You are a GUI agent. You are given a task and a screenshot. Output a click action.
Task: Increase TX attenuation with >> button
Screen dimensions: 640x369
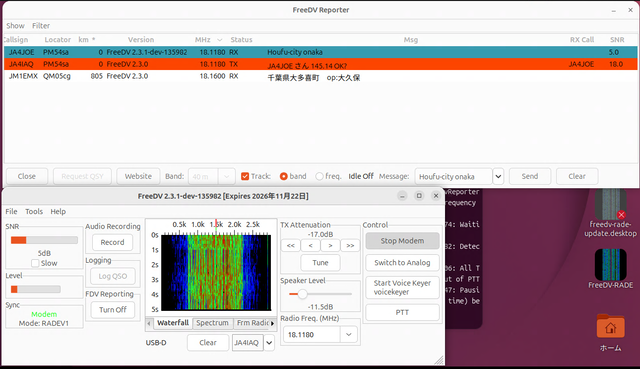pyautogui.click(x=350, y=246)
